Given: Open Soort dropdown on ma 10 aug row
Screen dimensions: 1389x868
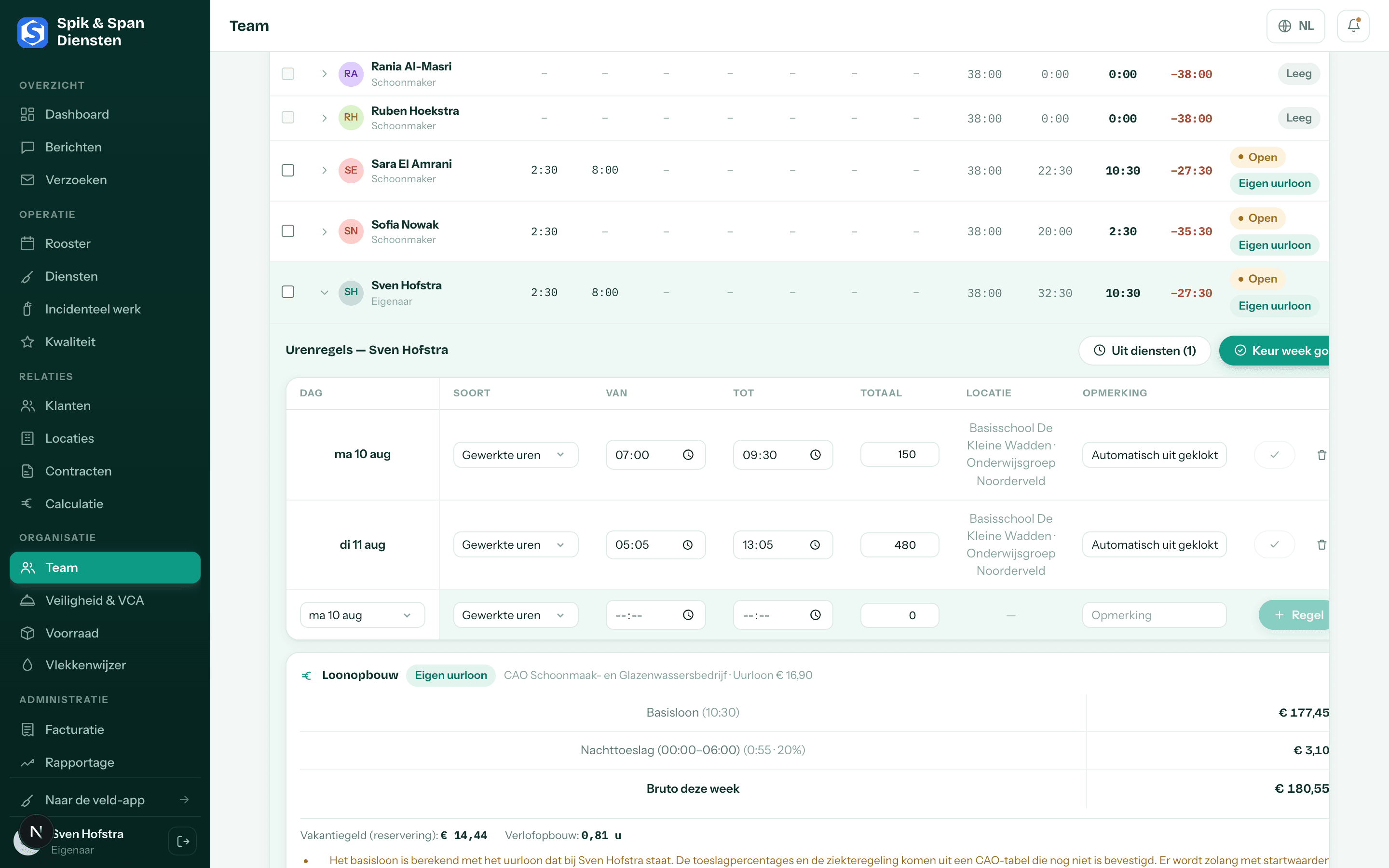Looking at the screenshot, I should (516, 455).
